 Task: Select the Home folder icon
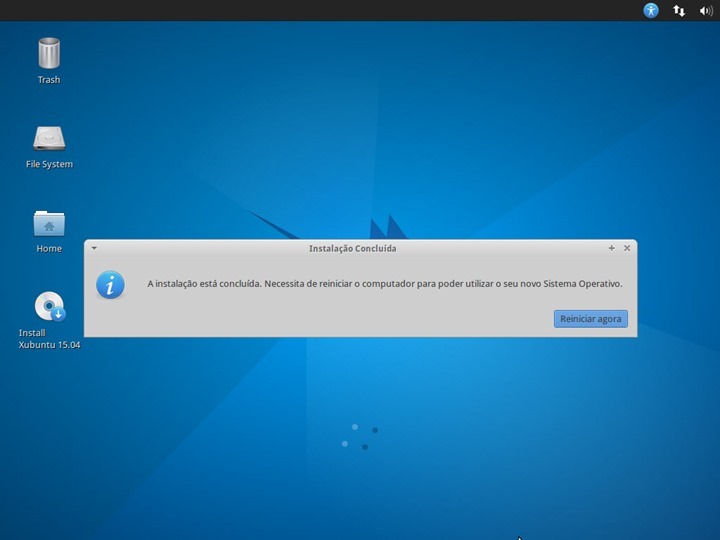(x=49, y=224)
